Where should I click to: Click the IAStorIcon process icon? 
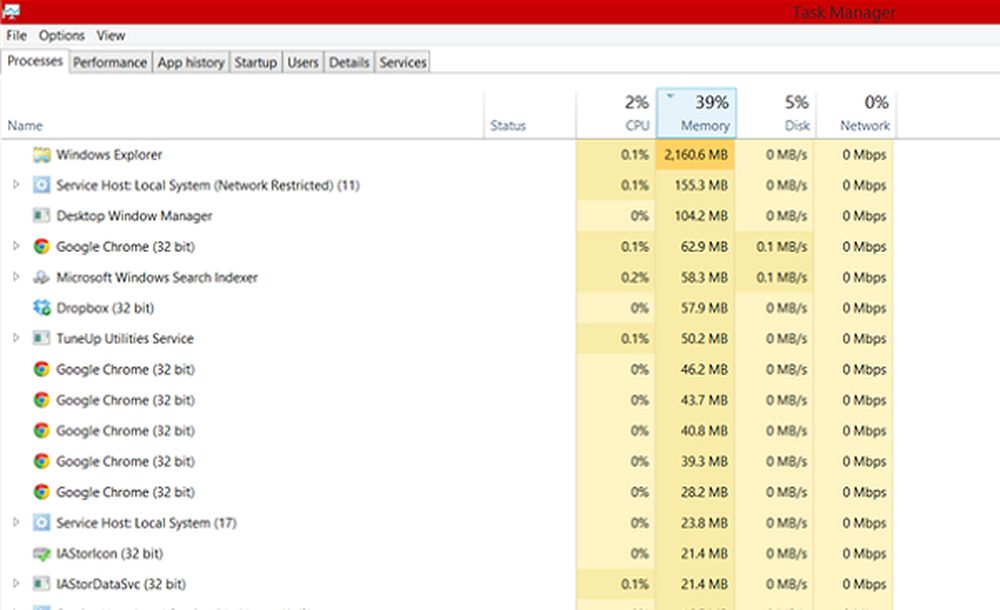click(41, 554)
